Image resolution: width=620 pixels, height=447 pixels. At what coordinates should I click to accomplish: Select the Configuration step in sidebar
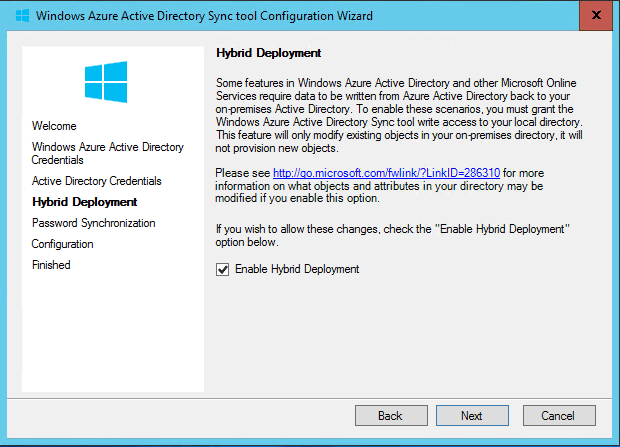62,244
